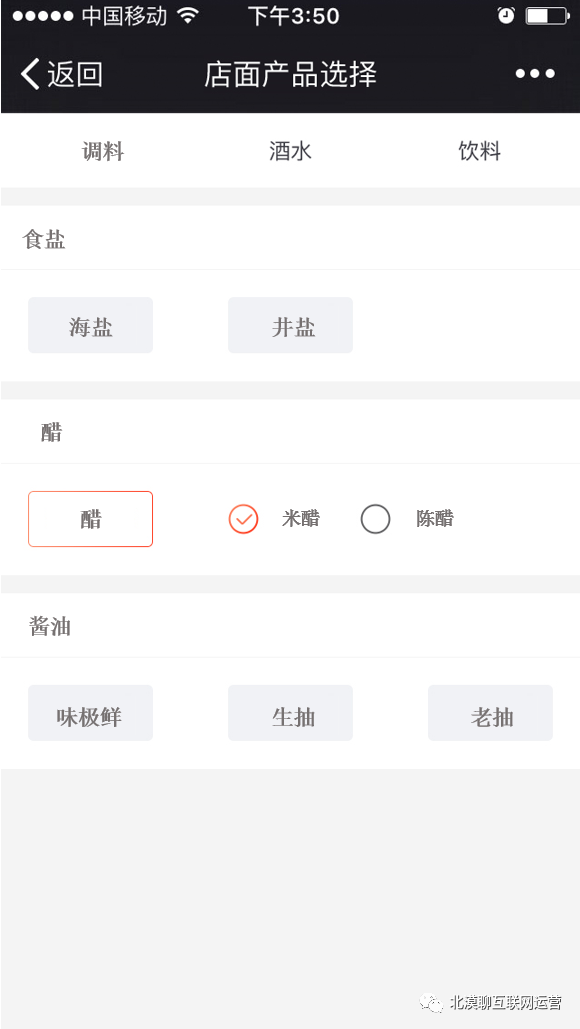The image size is (580, 1029).
Task: Deselect the checked 米醋 radio button
Action: (243, 519)
